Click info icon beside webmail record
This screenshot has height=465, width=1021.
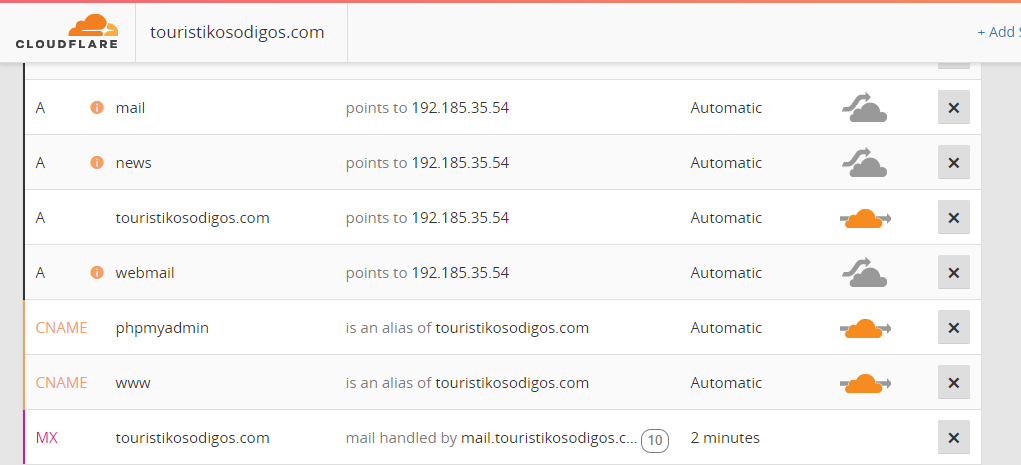pyautogui.click(x=97, y=273)
